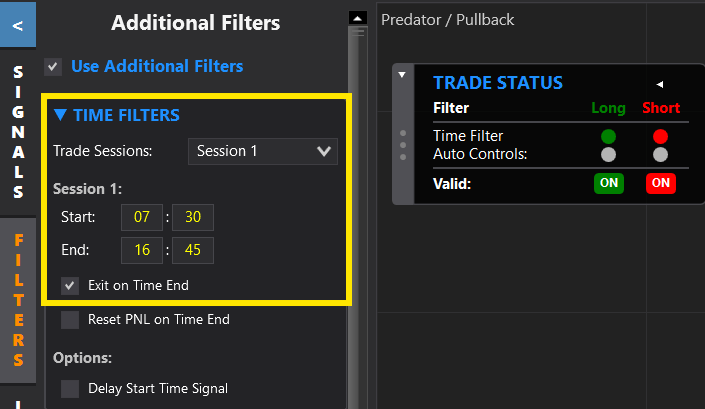Click the green Long Time Filter indicator
Viewport: 705px width, 409px height.
[x=608, y=136]
